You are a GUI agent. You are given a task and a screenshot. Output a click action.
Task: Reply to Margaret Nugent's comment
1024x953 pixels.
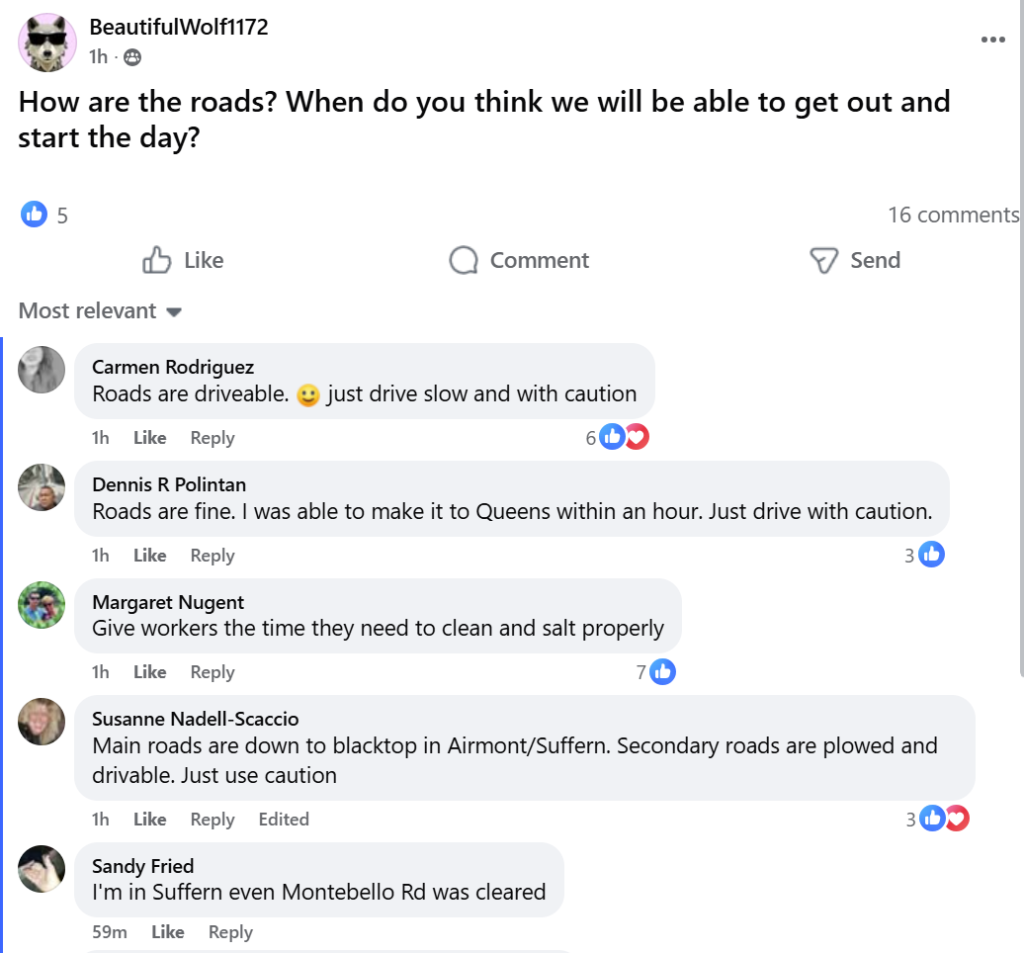click(x=212, y=672)
